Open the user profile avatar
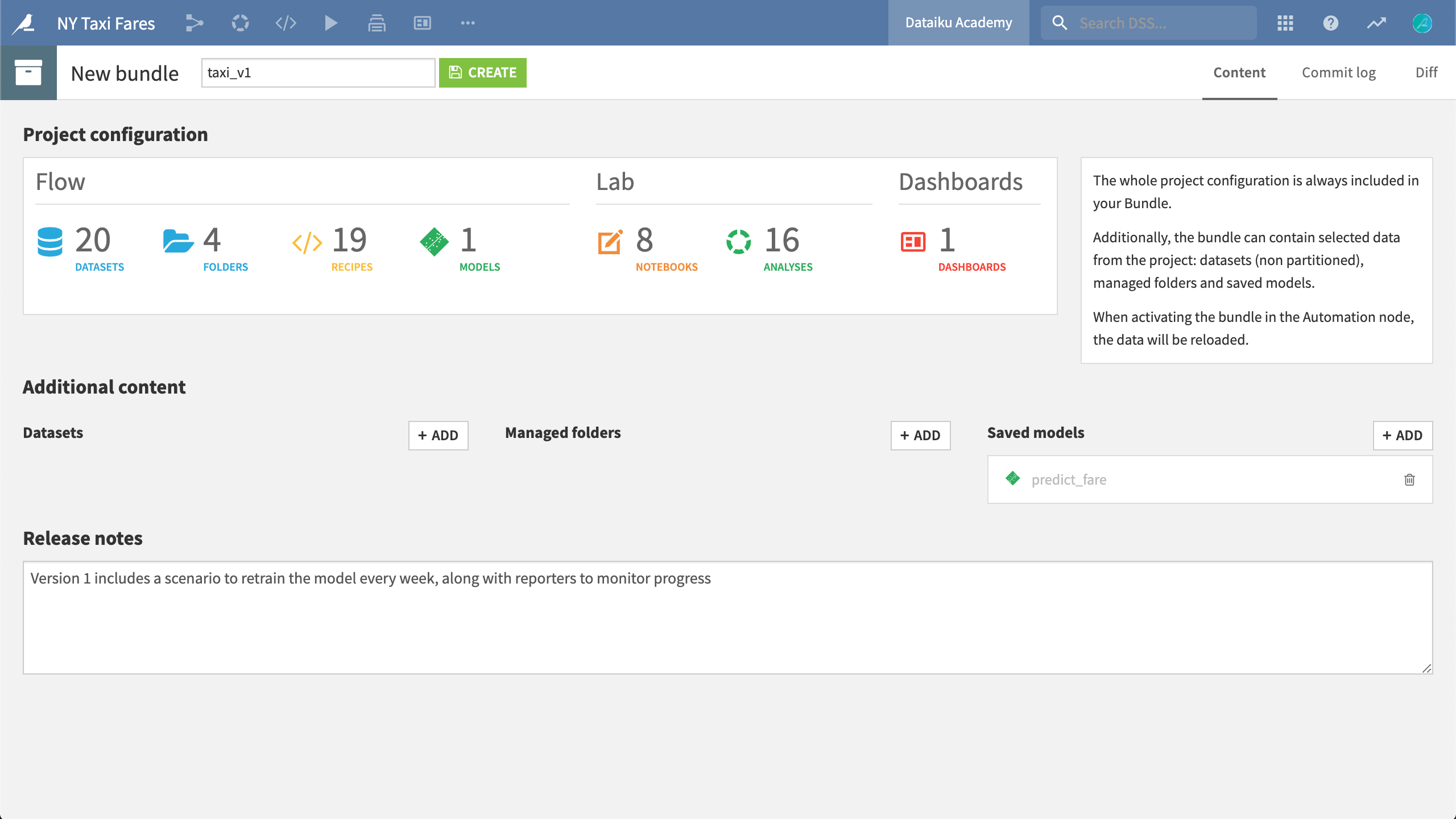The height and width of the screenshot is (819, 1456). coord(1422,23)
